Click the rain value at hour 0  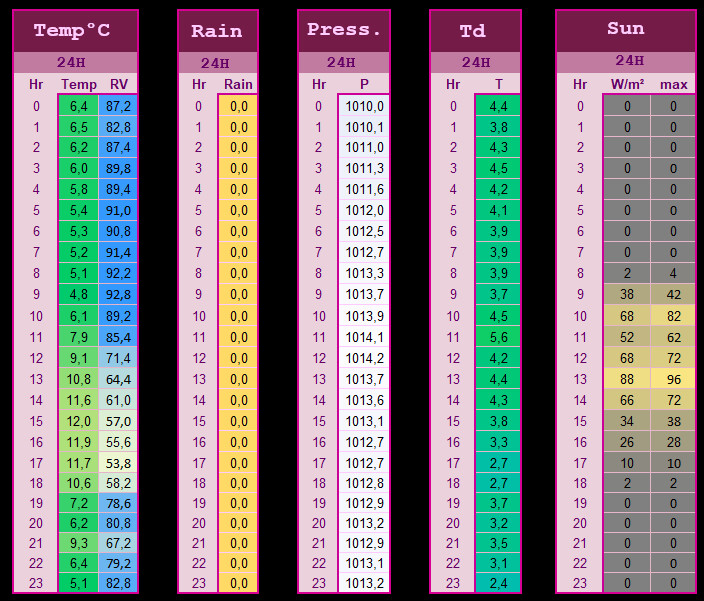pos(239,105)
